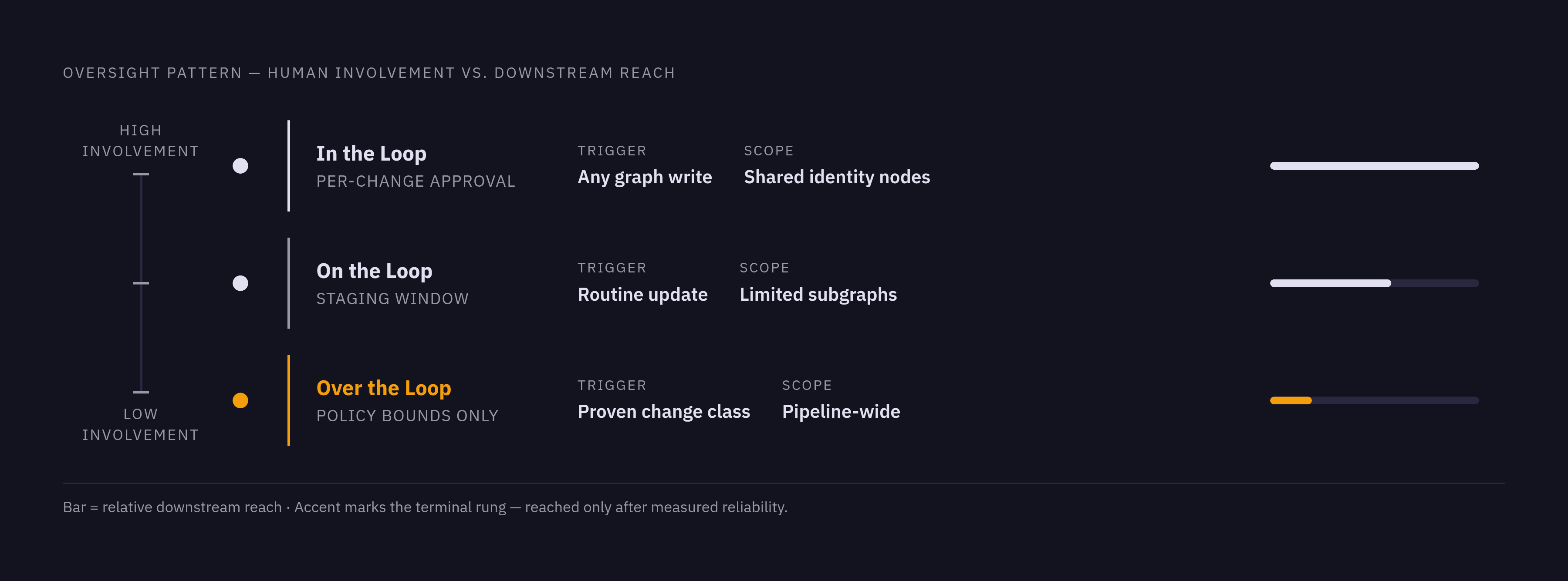The width and height of the screenshot is (1568, 581).
Task: Click the HIGH INVOLVEMENT axis label
Action: click(x=141, y=141)
